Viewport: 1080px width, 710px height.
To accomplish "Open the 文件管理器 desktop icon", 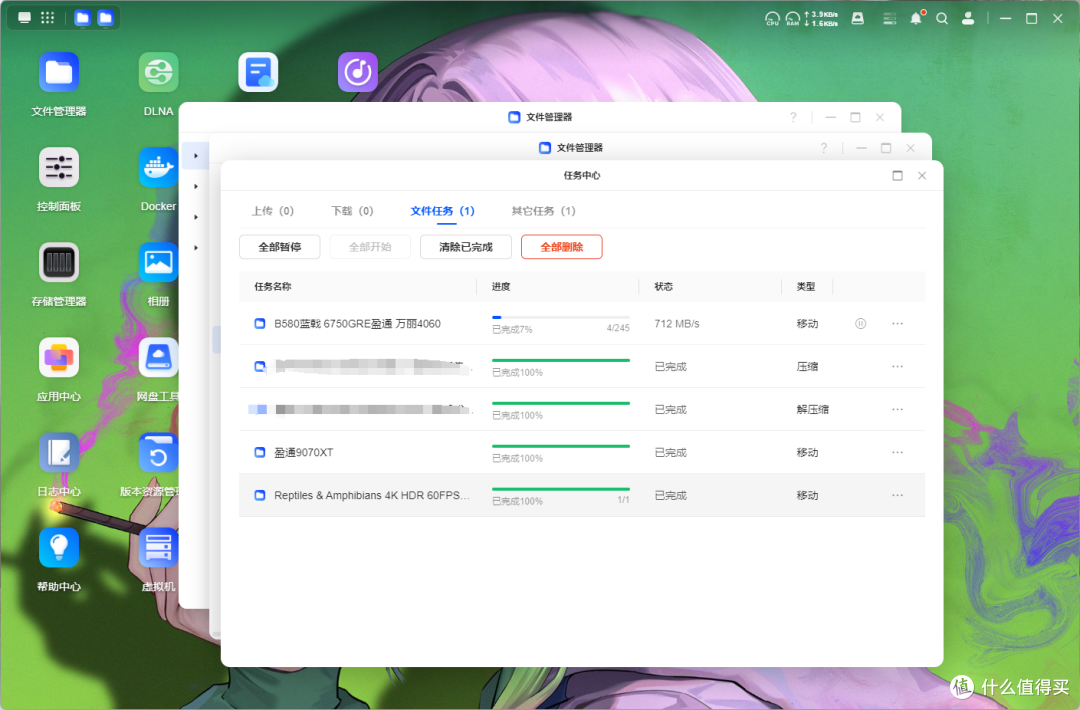I will tap(59, 72).
